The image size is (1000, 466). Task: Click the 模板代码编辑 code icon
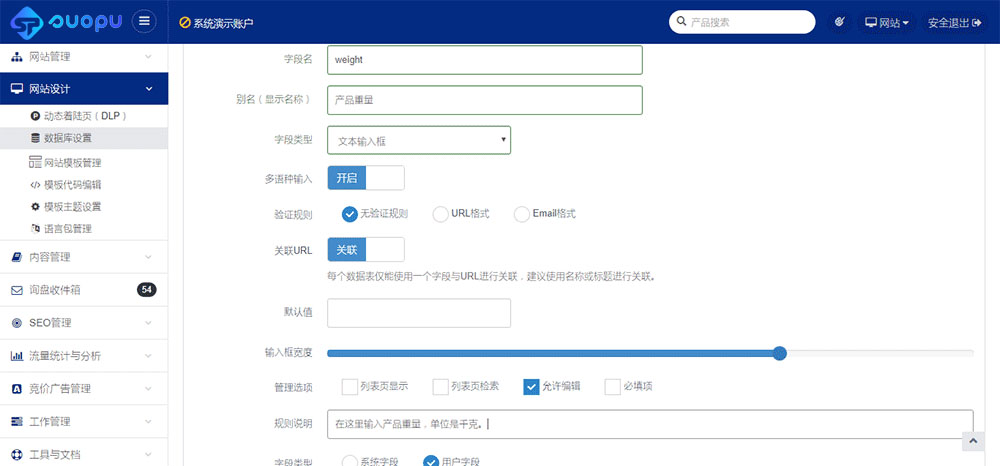[x=35, y=185]
